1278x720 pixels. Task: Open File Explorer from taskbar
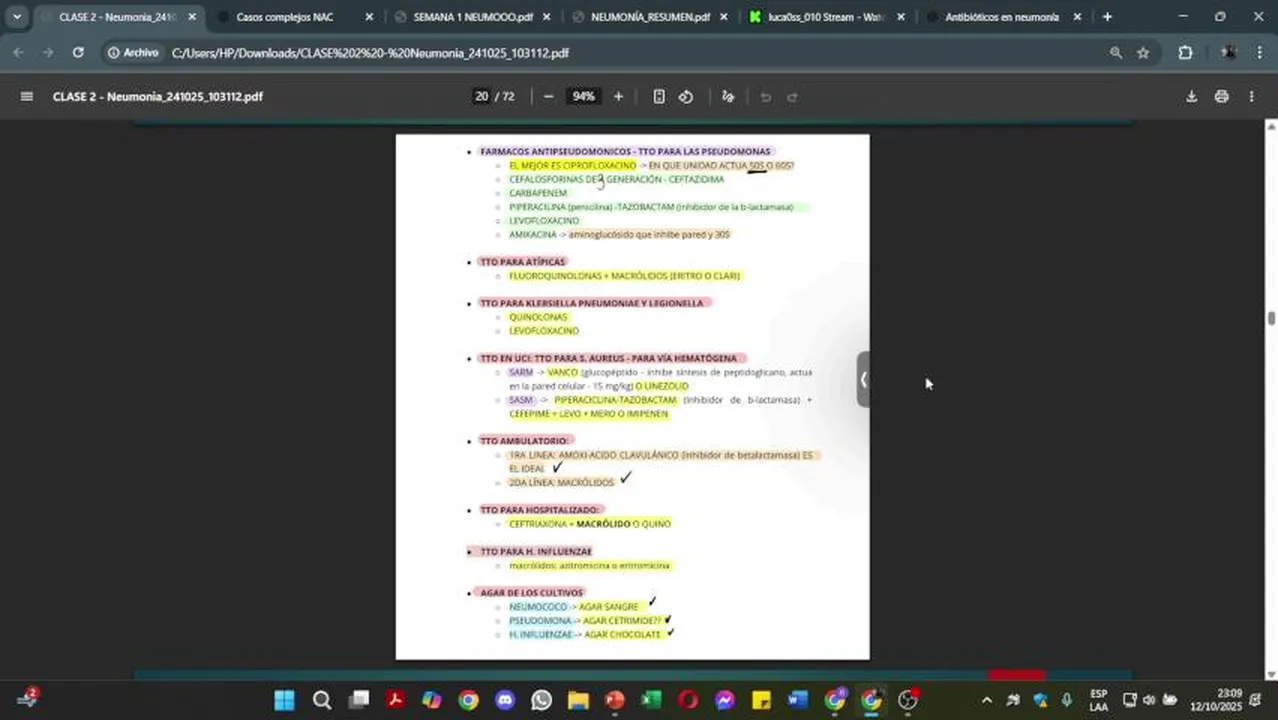tap(578, 700)
